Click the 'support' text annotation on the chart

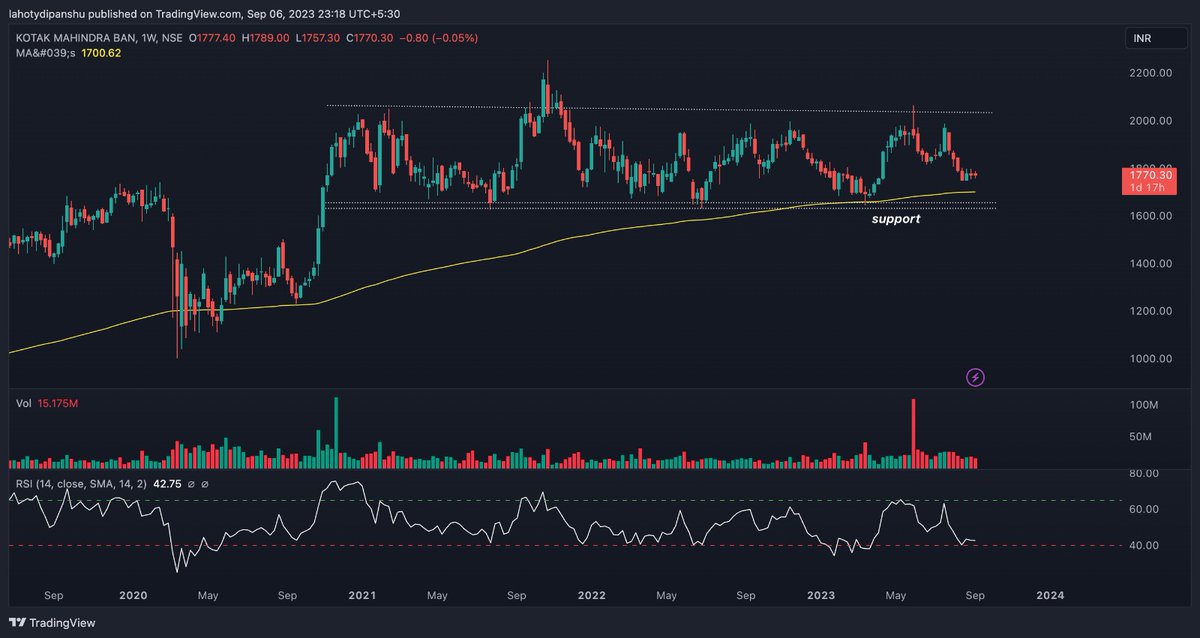(x=895, y=218)
